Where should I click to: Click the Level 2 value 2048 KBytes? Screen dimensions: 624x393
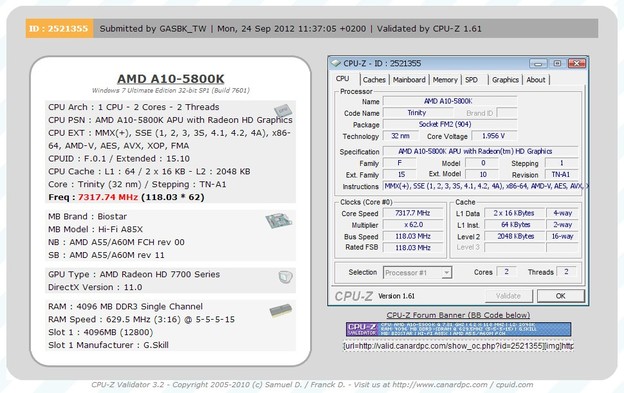514,236
